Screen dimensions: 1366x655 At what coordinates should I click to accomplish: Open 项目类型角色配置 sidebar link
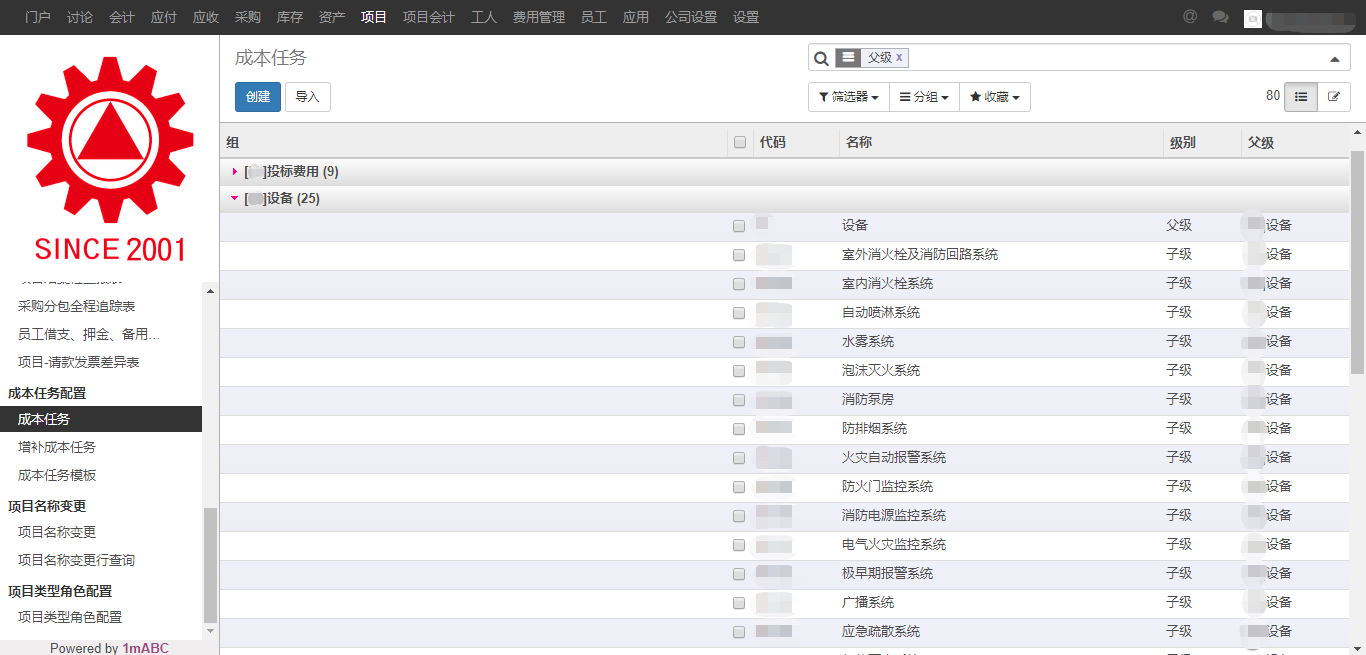click(x=70, y=617)
